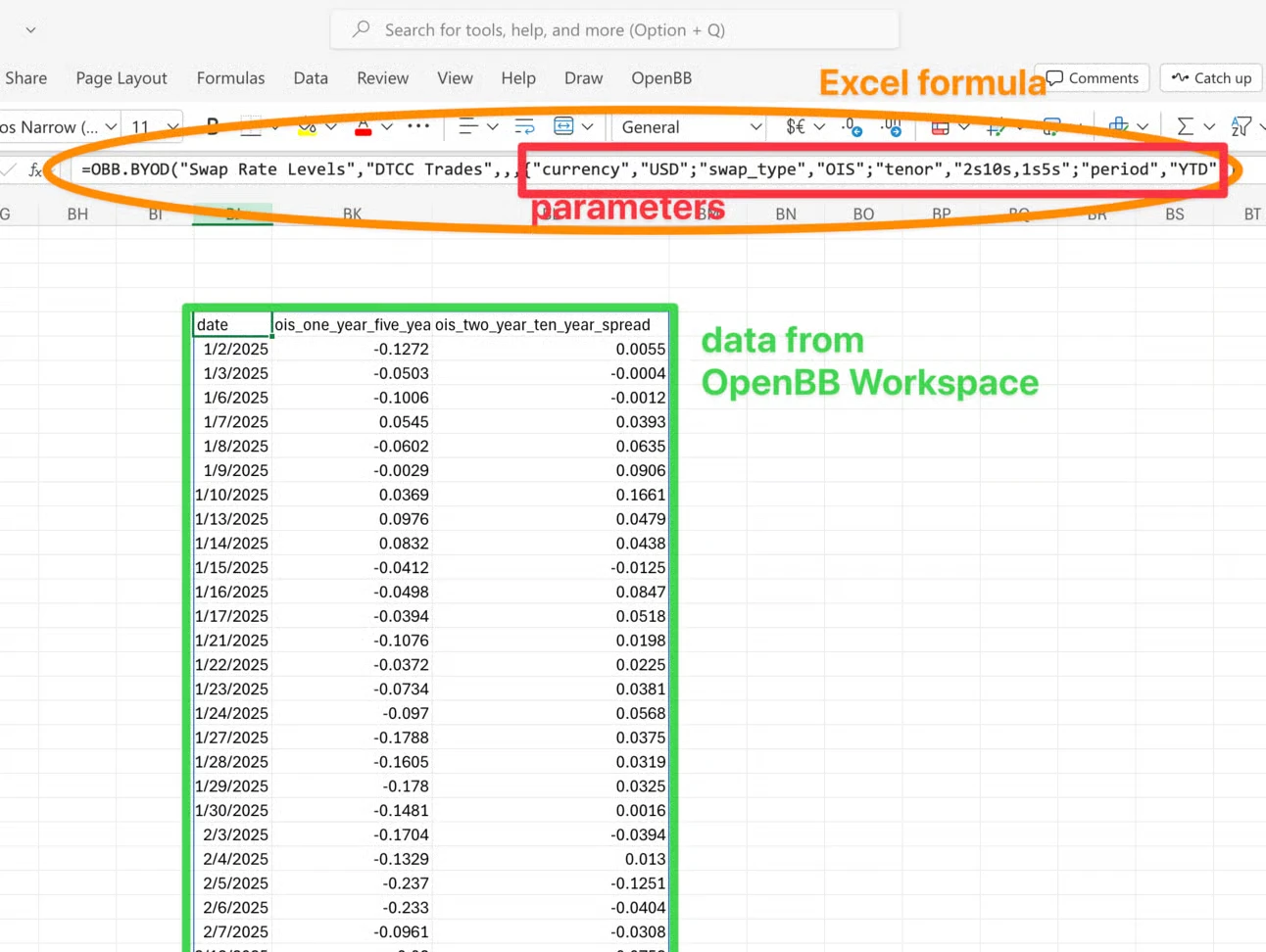Image resolution: width=1266 pixels, height=952 pixels.
Task: Click the search box for tools and help
Action: tap(614, 30)
